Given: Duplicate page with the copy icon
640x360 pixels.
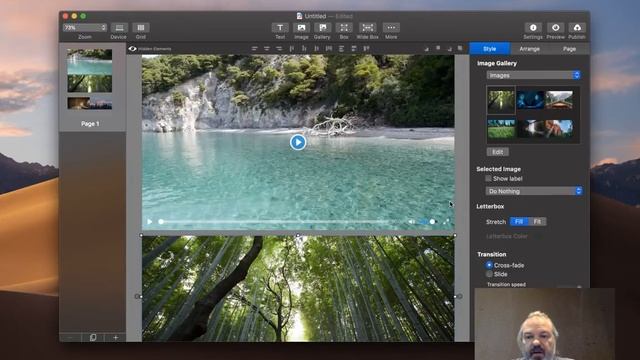Looking at the screenshot, I should [x=93, y=338].
